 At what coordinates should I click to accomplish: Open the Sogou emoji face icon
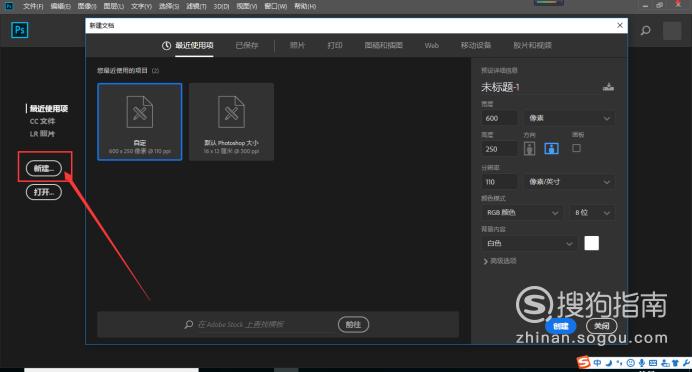tap(630, 363)
